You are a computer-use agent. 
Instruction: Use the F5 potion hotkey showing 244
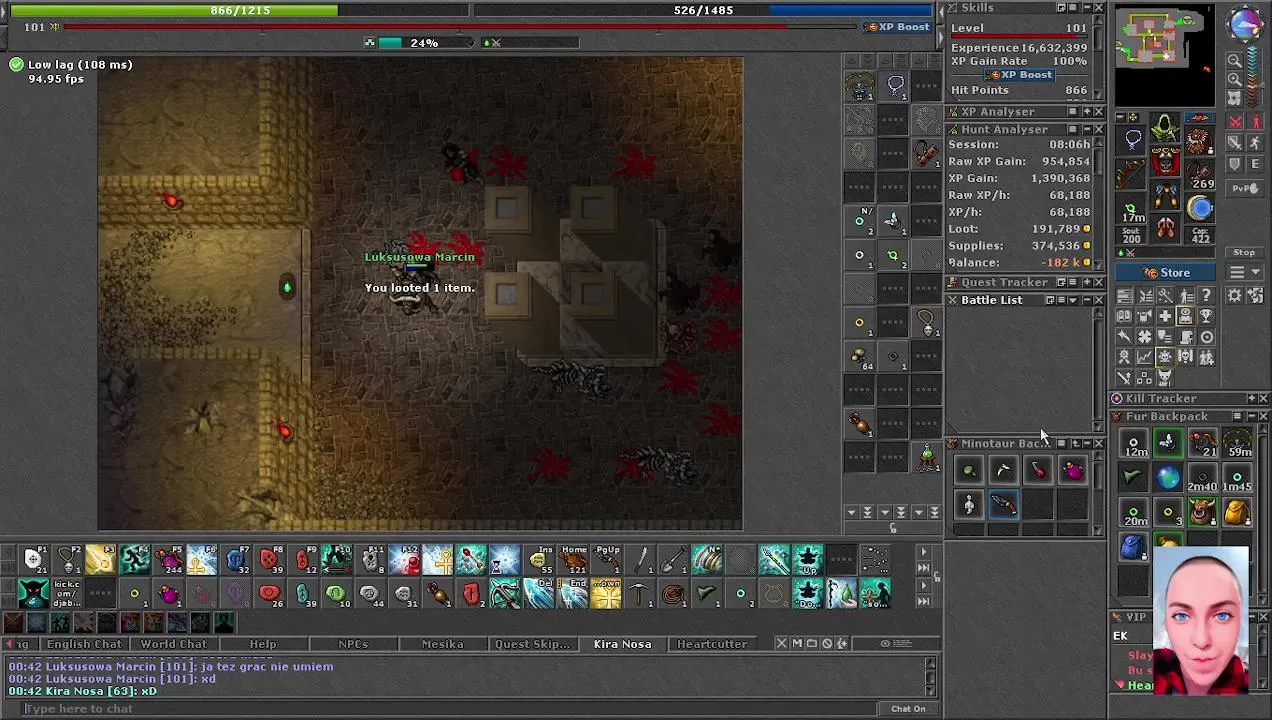(x=168, y=560)
